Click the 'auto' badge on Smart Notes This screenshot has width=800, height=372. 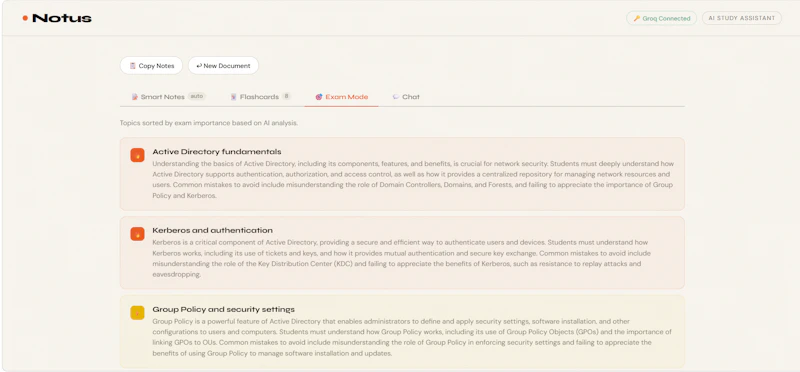pyautogui.click(x=196, y=96)
